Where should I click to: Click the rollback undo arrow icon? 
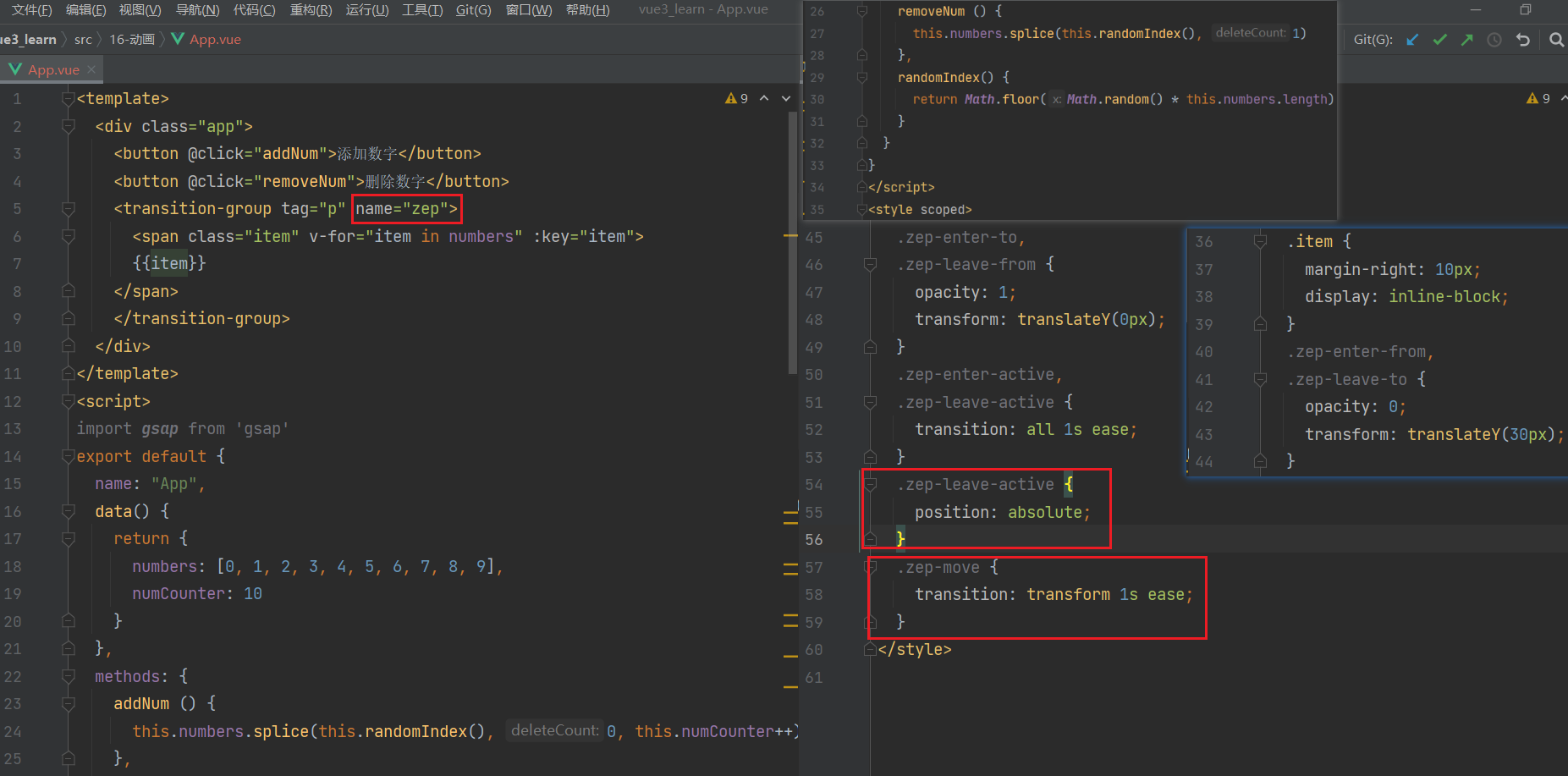tap(1522, 40)
